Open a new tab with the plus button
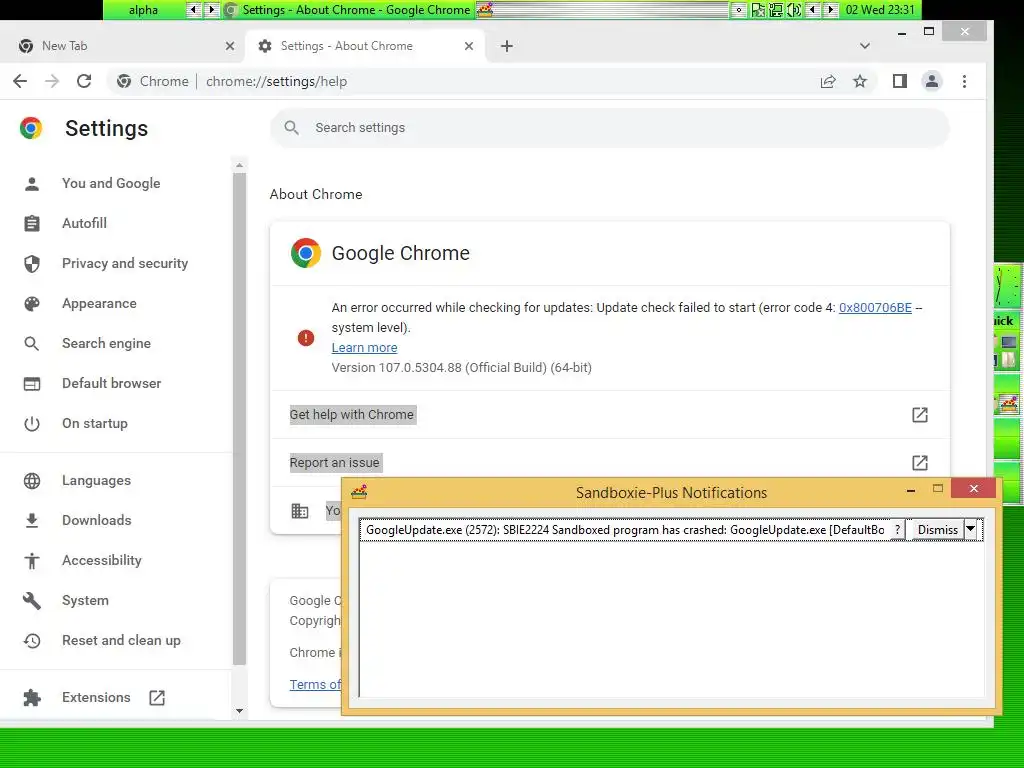Viewport: 1024px width, 768px height. pos(507,46)
